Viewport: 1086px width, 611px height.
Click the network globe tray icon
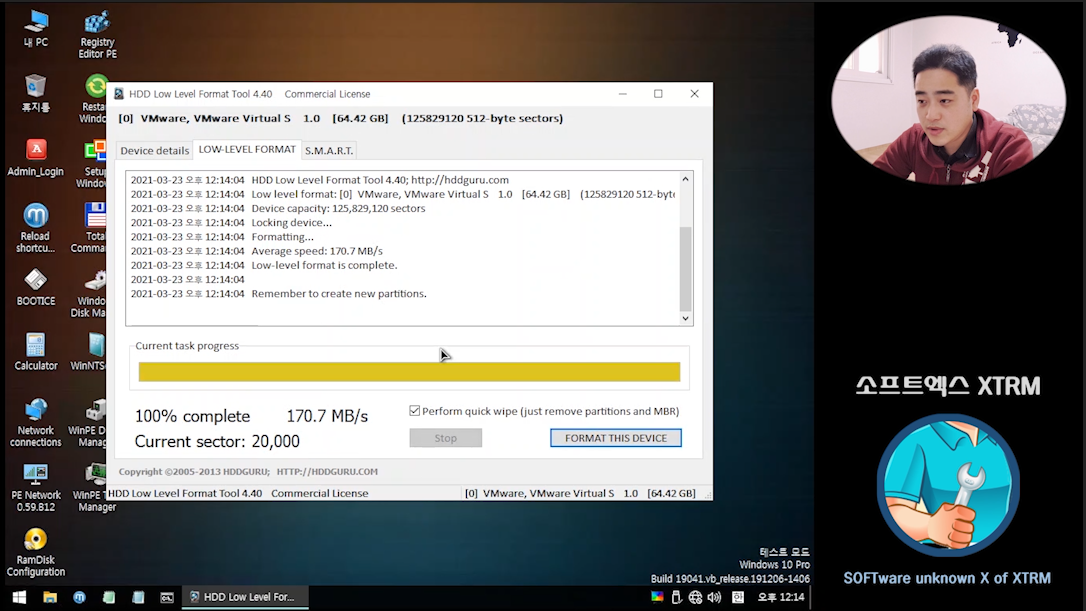[x=695, y=596]
